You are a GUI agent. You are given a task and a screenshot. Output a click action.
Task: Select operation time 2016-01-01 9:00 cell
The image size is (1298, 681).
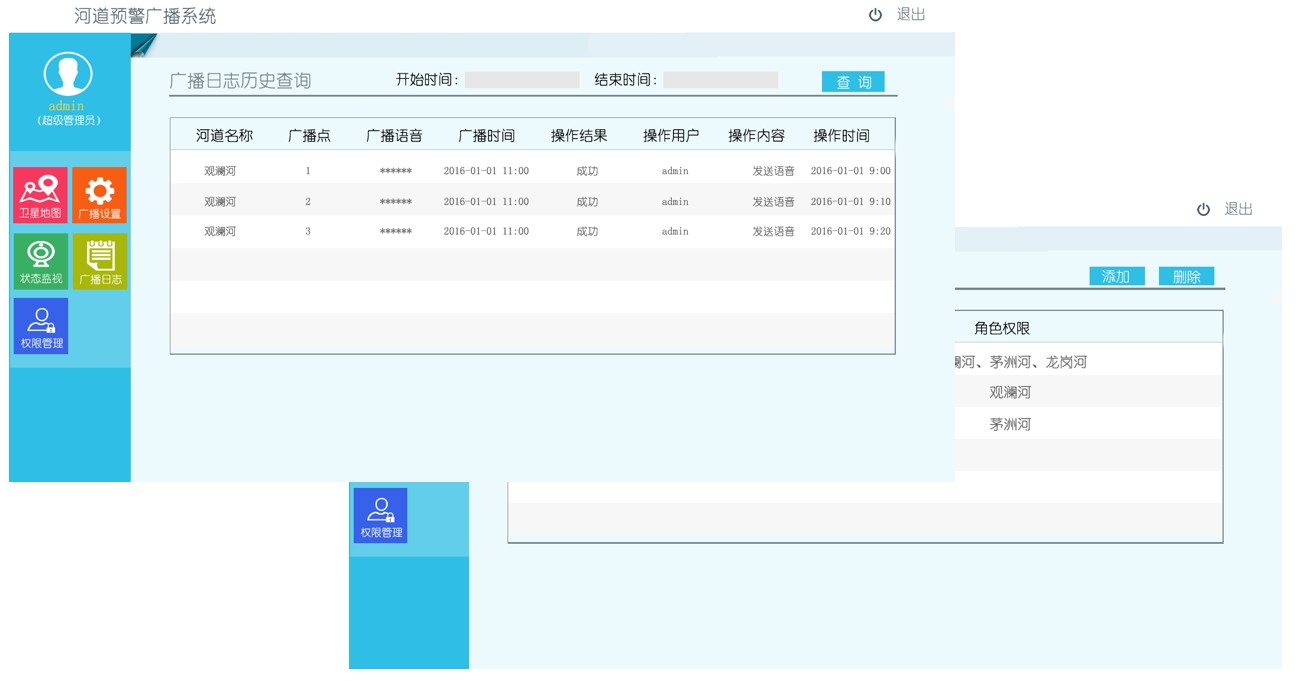851,171
